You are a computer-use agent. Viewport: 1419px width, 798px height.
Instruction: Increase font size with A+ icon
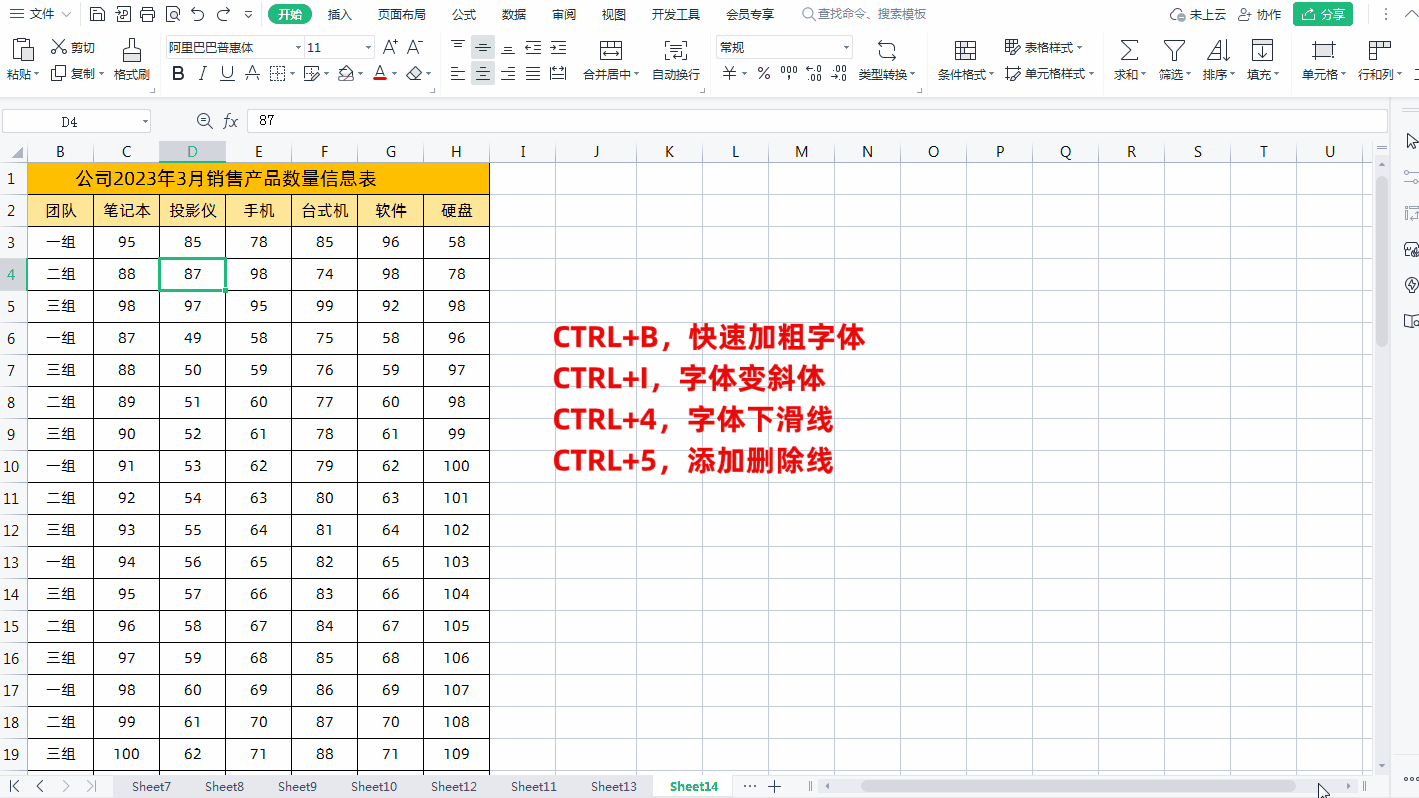click(x=390, y=47)
